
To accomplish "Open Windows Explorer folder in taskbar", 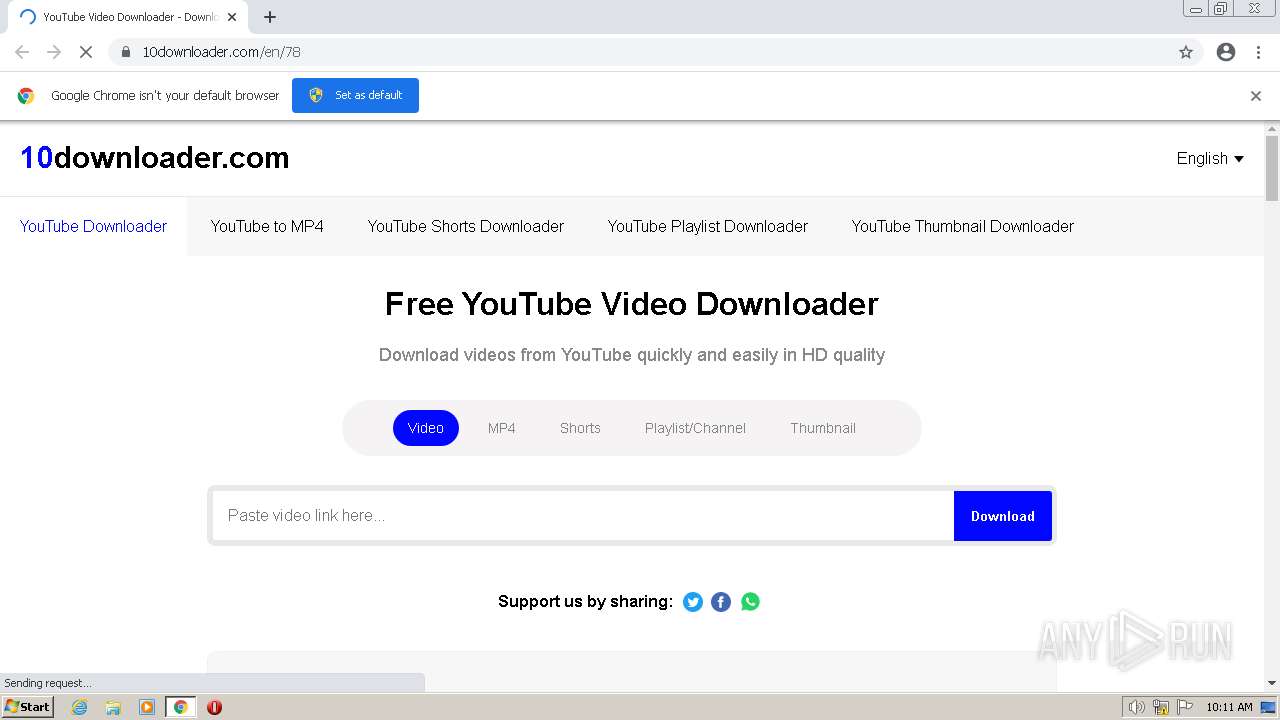I will (x=113, y=707).
